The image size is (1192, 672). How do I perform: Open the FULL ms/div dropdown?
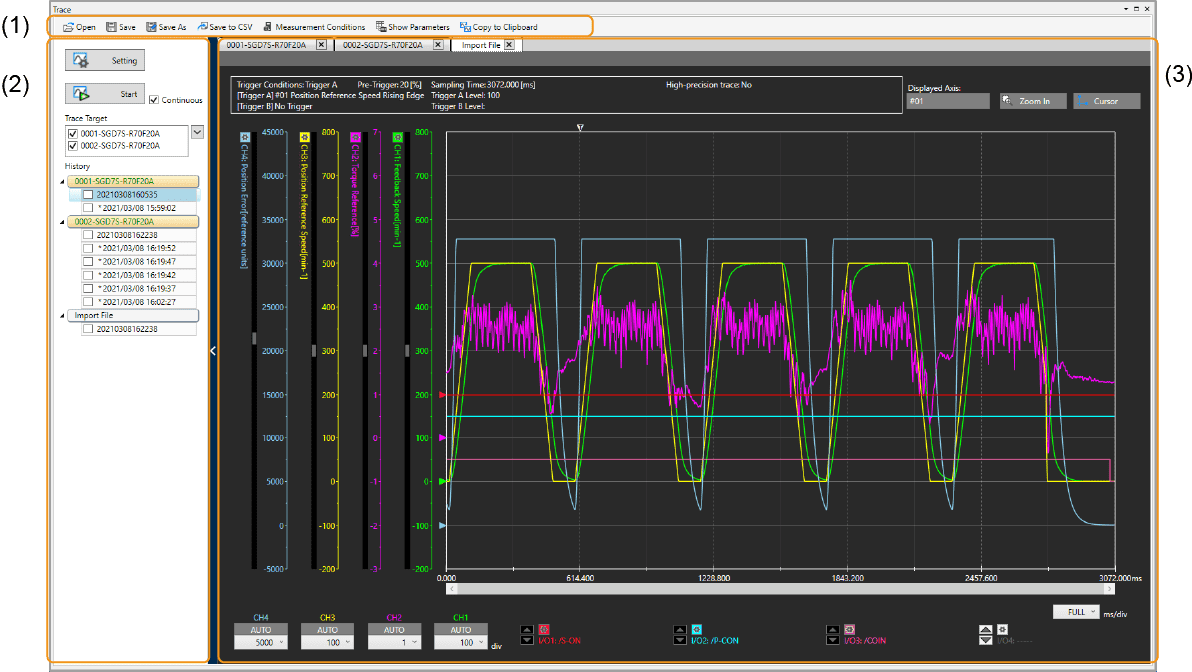coord(1076,611)
